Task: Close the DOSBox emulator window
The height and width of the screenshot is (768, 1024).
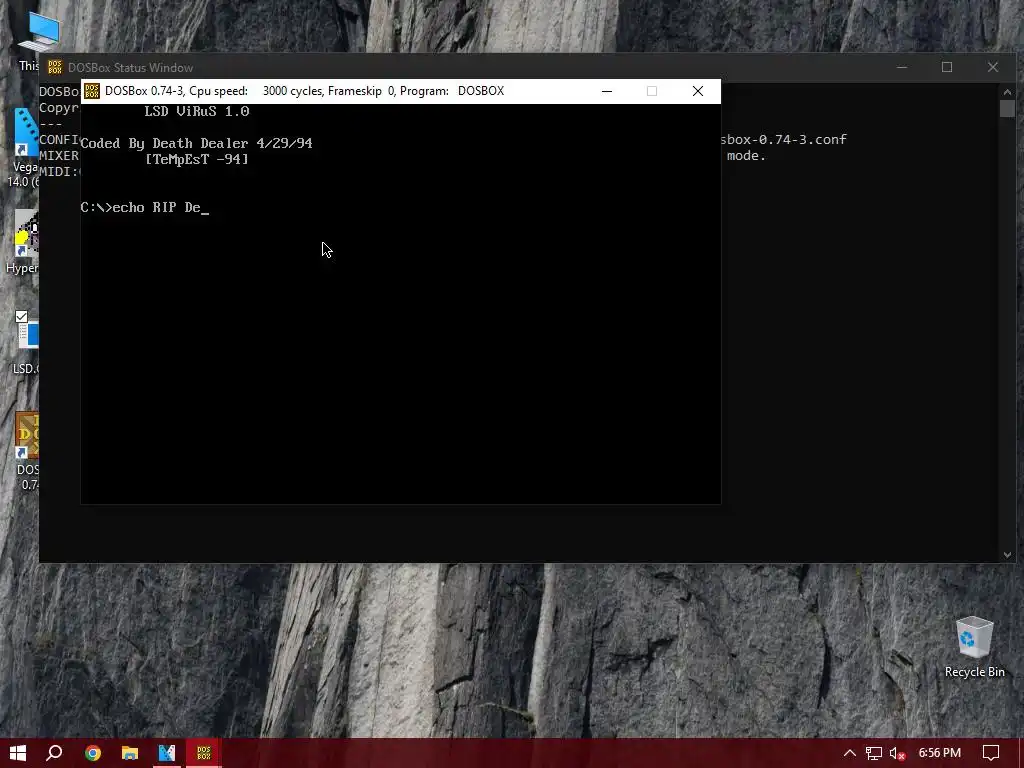Action: (697, 91)
